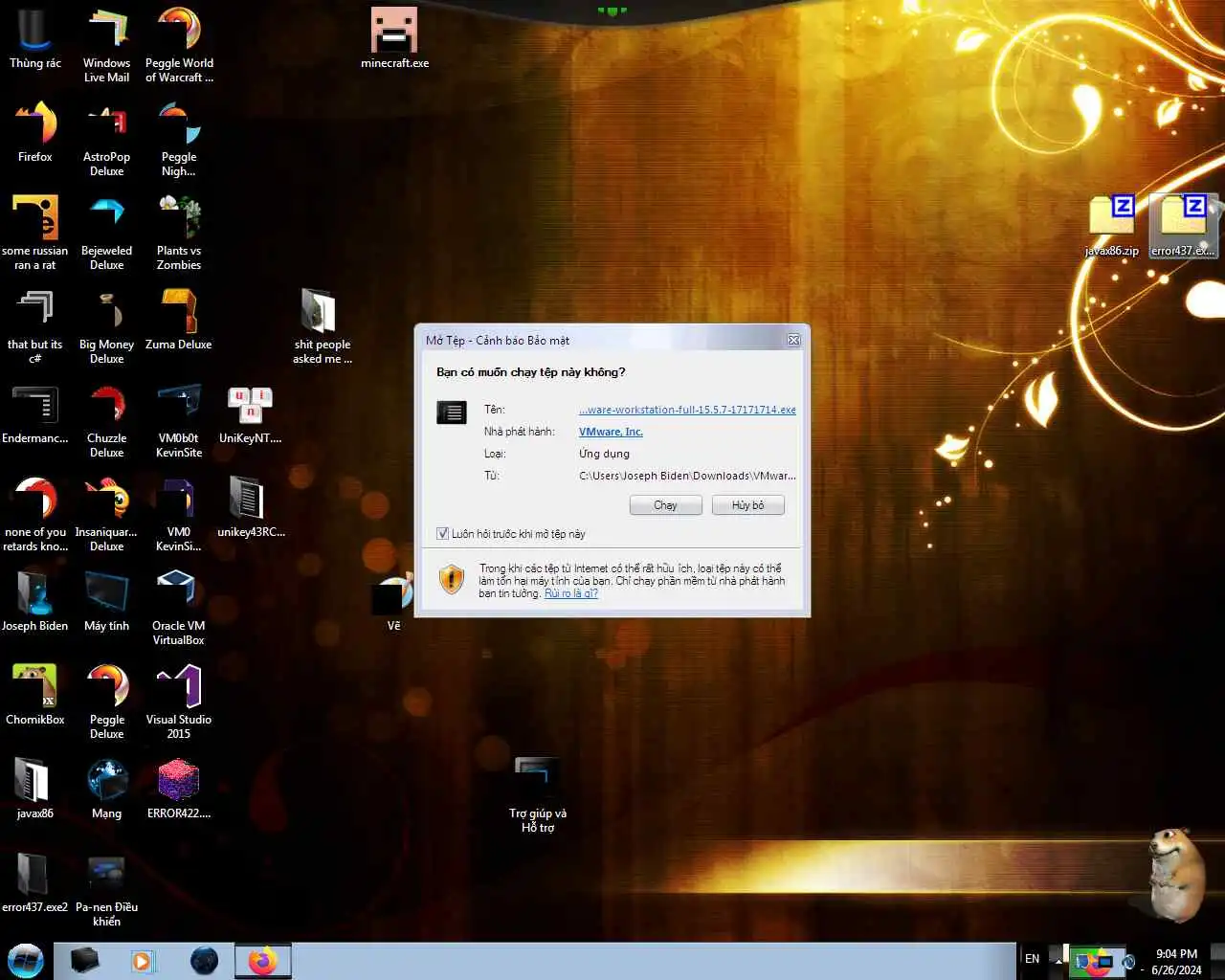Screen dimensions: 1225x980
Task: Close the Mở Tệp security warning dialog
Action: click(x=793, y=340)
